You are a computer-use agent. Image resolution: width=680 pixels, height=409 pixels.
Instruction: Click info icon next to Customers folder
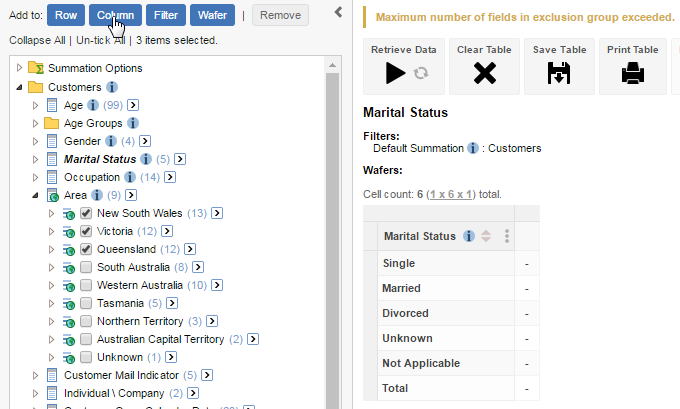coord(112,87)
